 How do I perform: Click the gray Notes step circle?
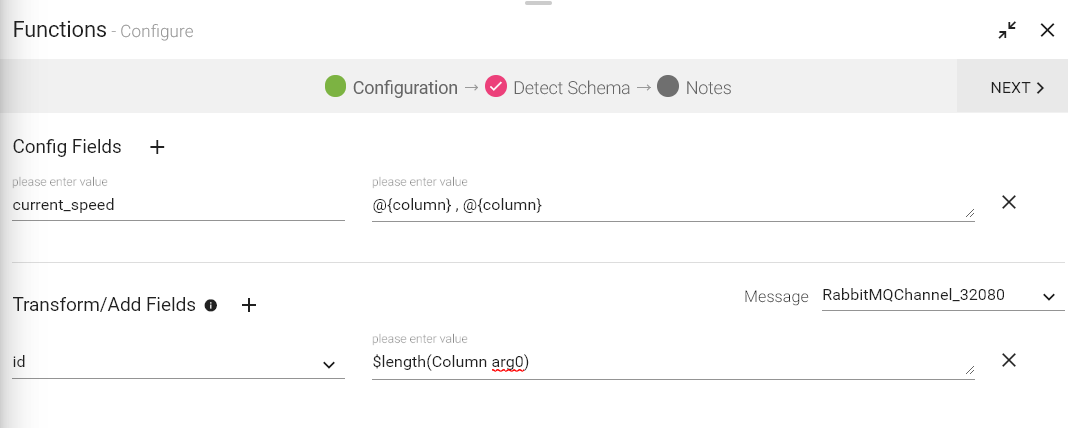coord(669,87)
